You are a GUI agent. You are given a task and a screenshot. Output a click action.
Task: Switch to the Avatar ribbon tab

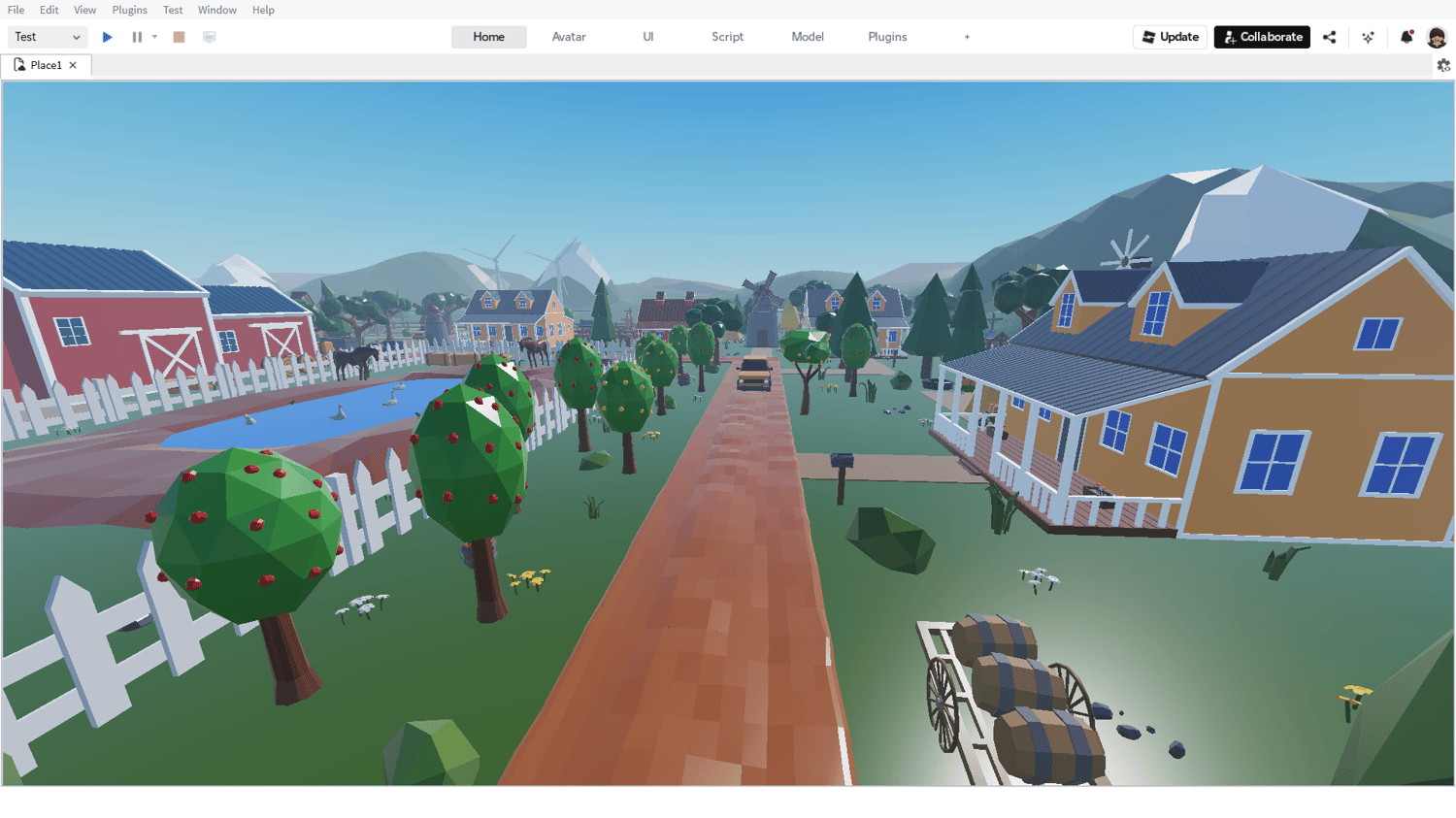[569, 37]
